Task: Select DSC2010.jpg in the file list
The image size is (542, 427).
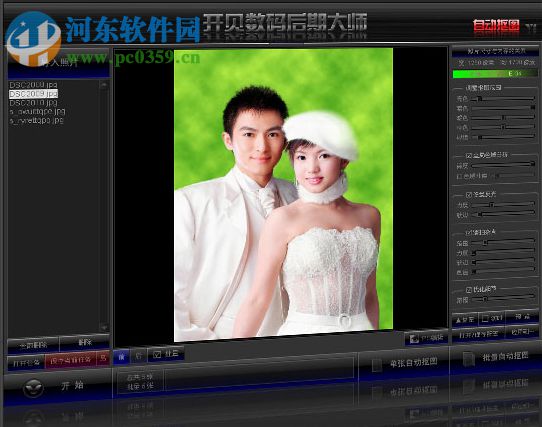Action: tap(34, 103)
